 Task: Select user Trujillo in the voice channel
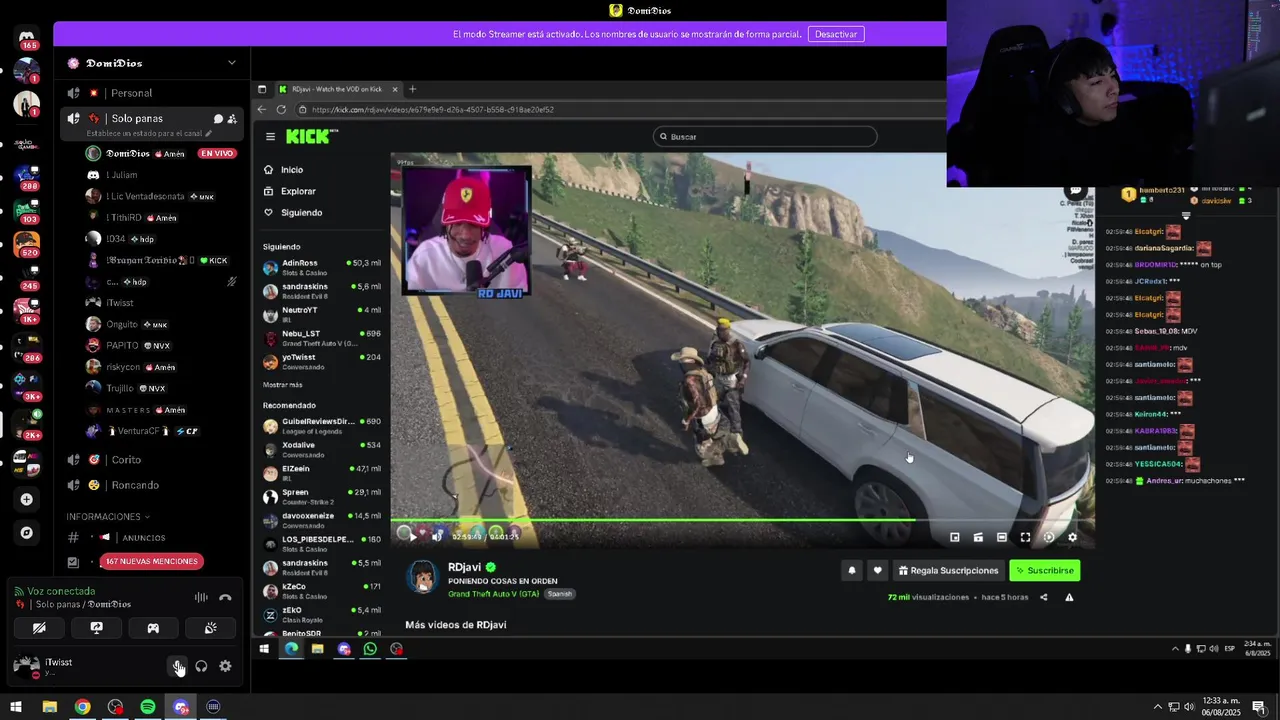pos(162,388)
